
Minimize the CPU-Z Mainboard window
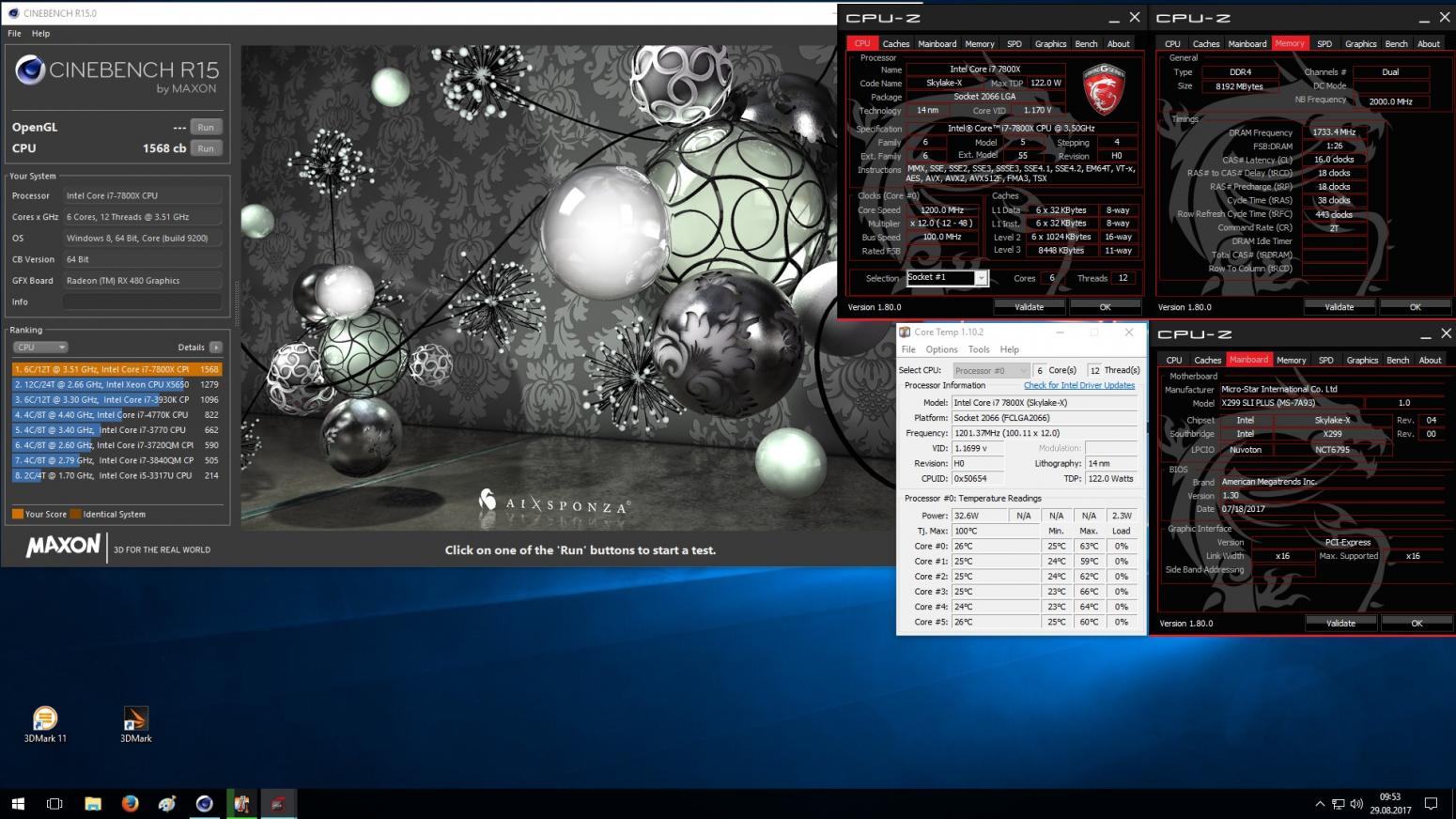[1425, 334]
